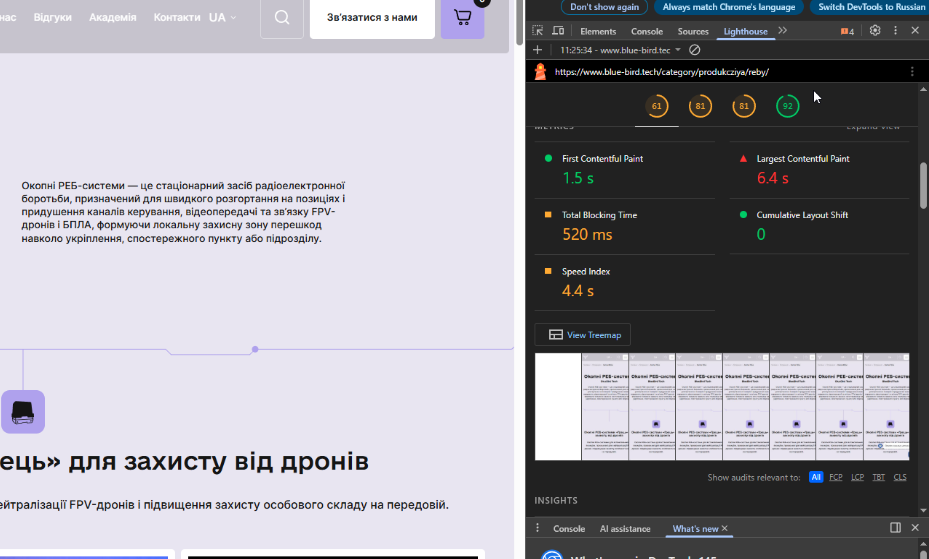Click the Cumulative Layout Shift metric
The image size is (929, 559).
(819, 226)
